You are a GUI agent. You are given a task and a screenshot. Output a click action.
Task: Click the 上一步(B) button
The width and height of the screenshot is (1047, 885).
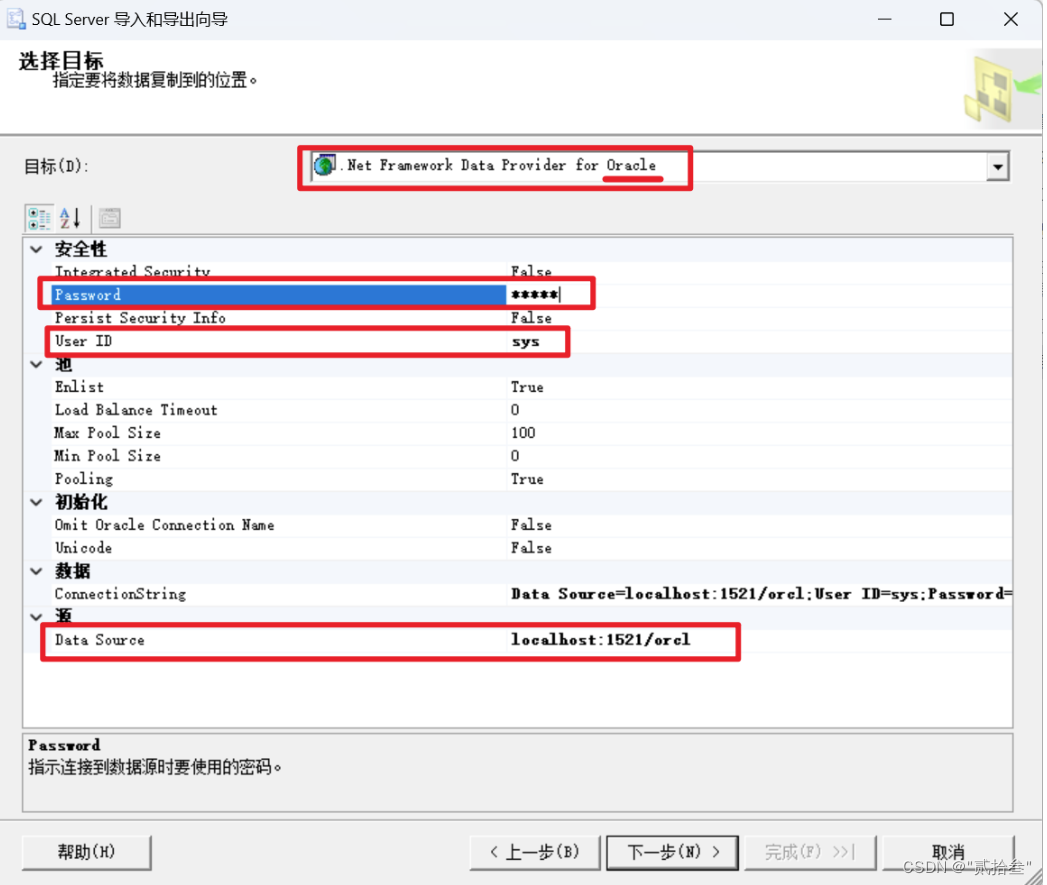point(535,852)
